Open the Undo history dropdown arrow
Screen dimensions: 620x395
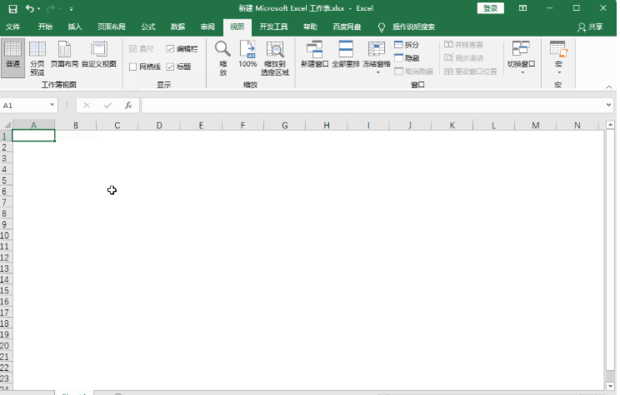click(x=39, y=9)
